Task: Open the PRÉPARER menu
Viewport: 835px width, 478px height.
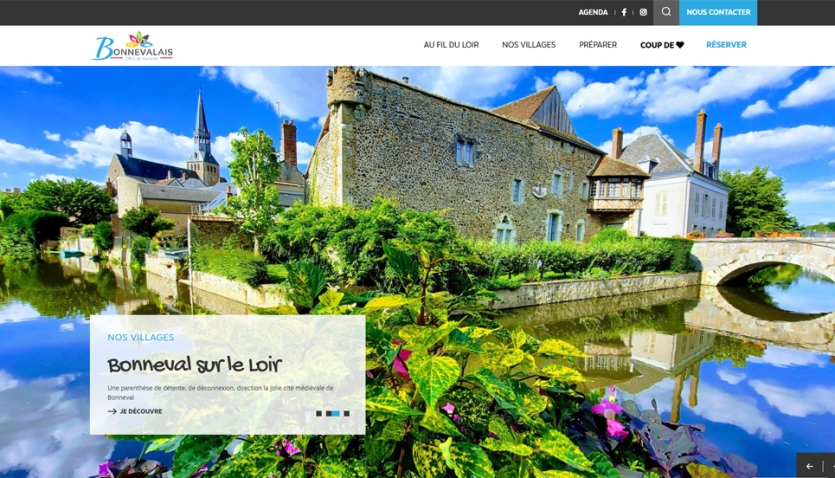Action: pos(597,45)
